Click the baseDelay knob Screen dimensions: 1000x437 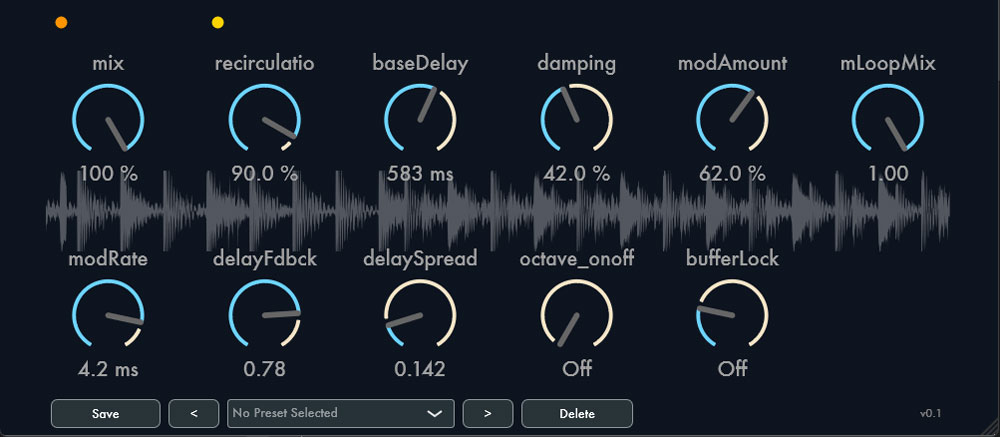(420, 120)
